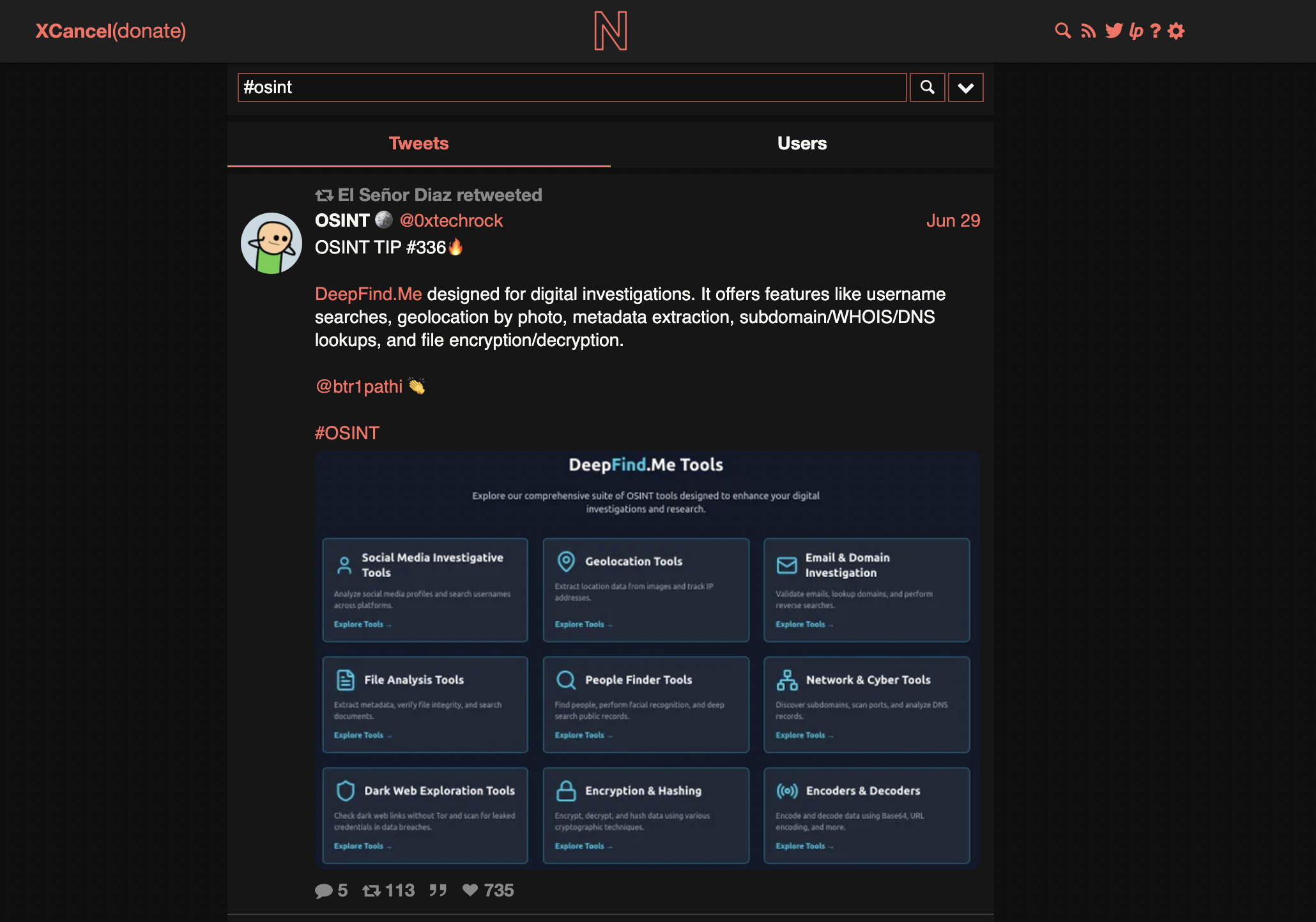The image size is (1316, 922).
Task: Click the #OSINT hashtag
Action: coord(347,433)
